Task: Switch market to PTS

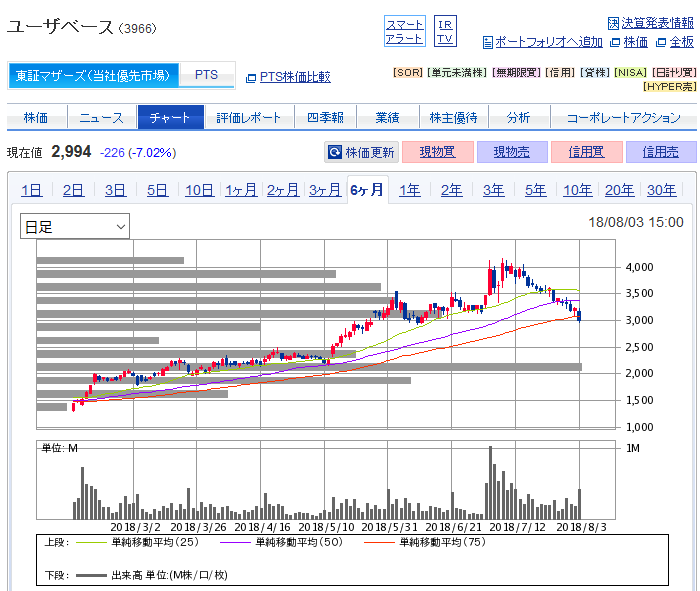Action: [x=206, y=75]
